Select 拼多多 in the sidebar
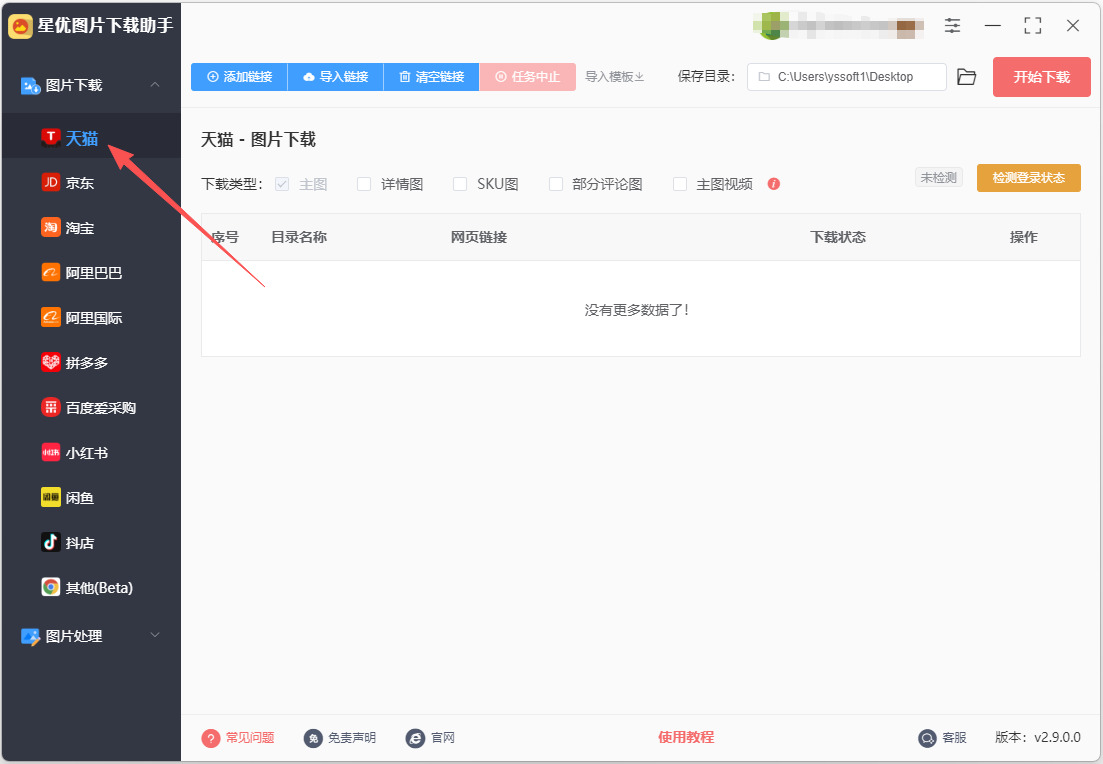 click(91, 363)
